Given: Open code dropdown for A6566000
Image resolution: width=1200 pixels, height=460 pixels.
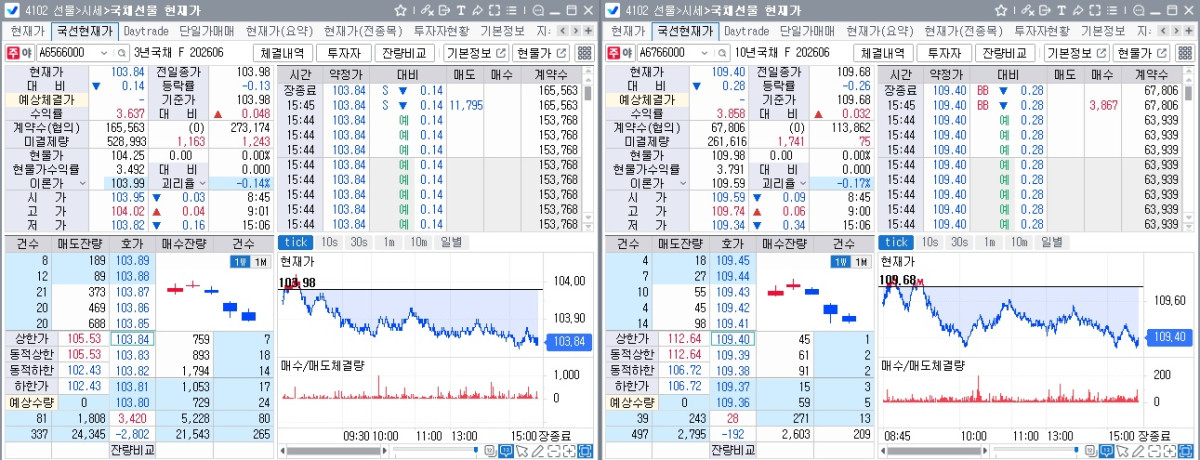Looking at the screenshot, I should [x=106, y=53].
